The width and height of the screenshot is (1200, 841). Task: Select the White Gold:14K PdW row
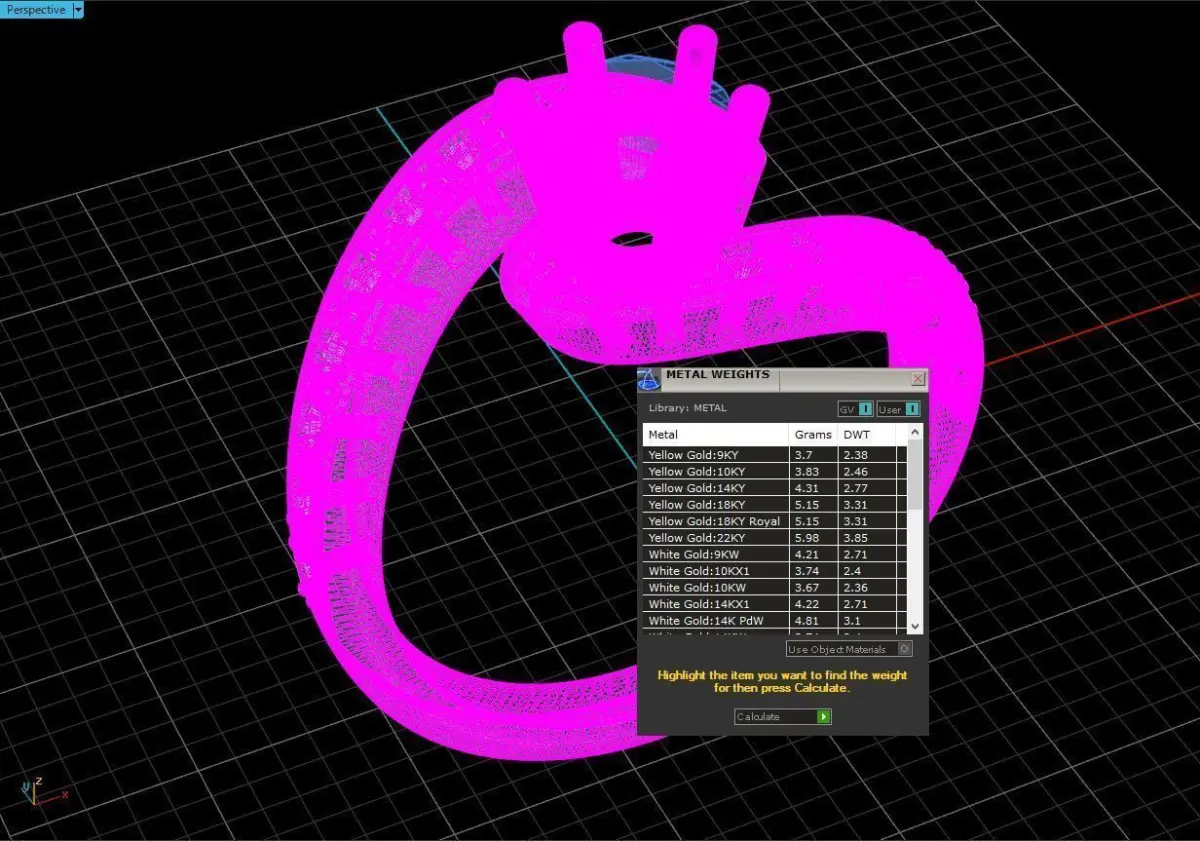(x=775, y=621)
